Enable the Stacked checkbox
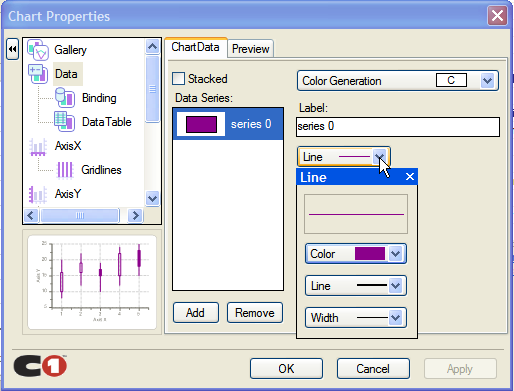Screen dimensions: 514x391 (x=178, y=79)
